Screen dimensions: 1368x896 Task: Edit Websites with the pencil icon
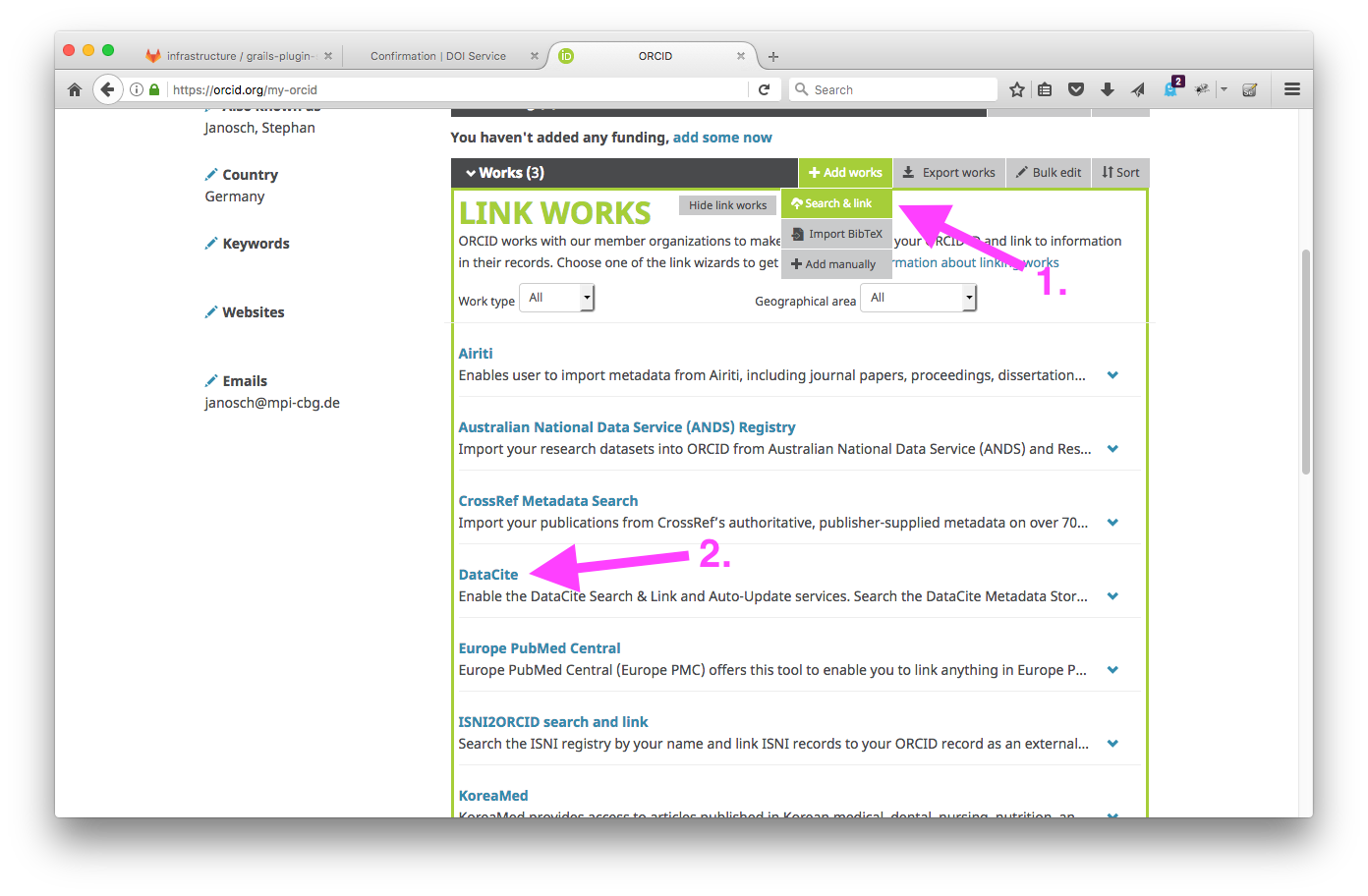coord(210,311)
